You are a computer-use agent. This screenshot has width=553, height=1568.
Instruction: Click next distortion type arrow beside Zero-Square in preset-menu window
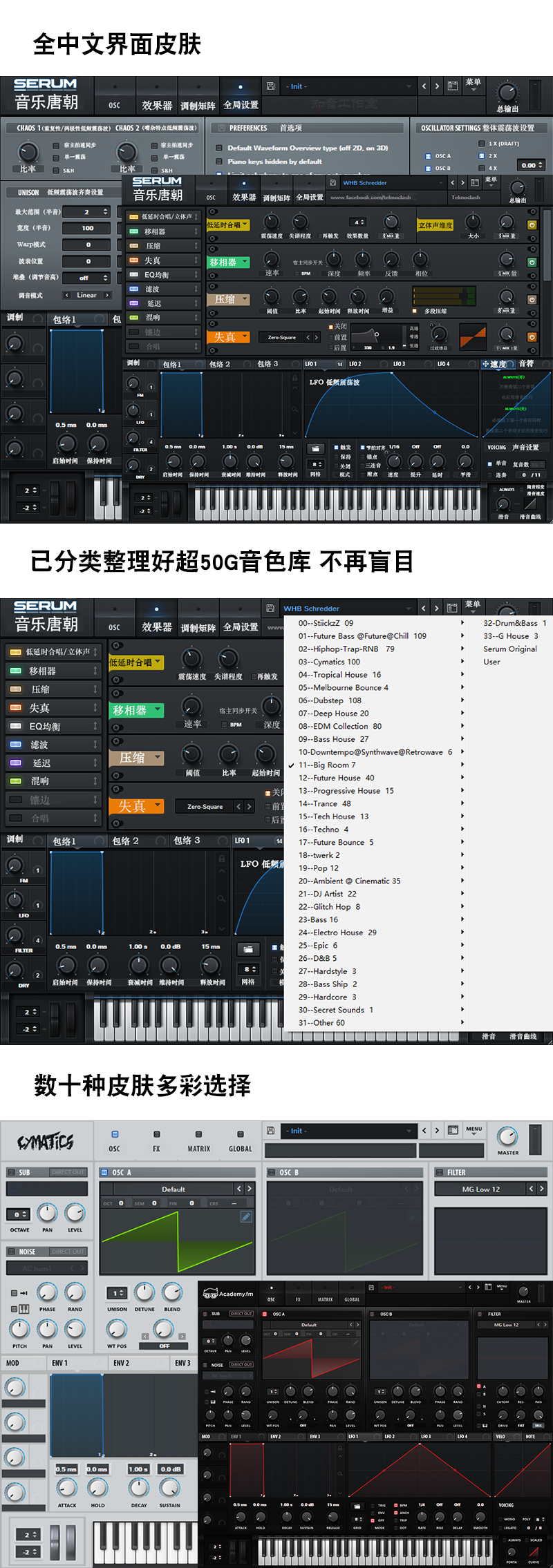[x=249, y=806]
